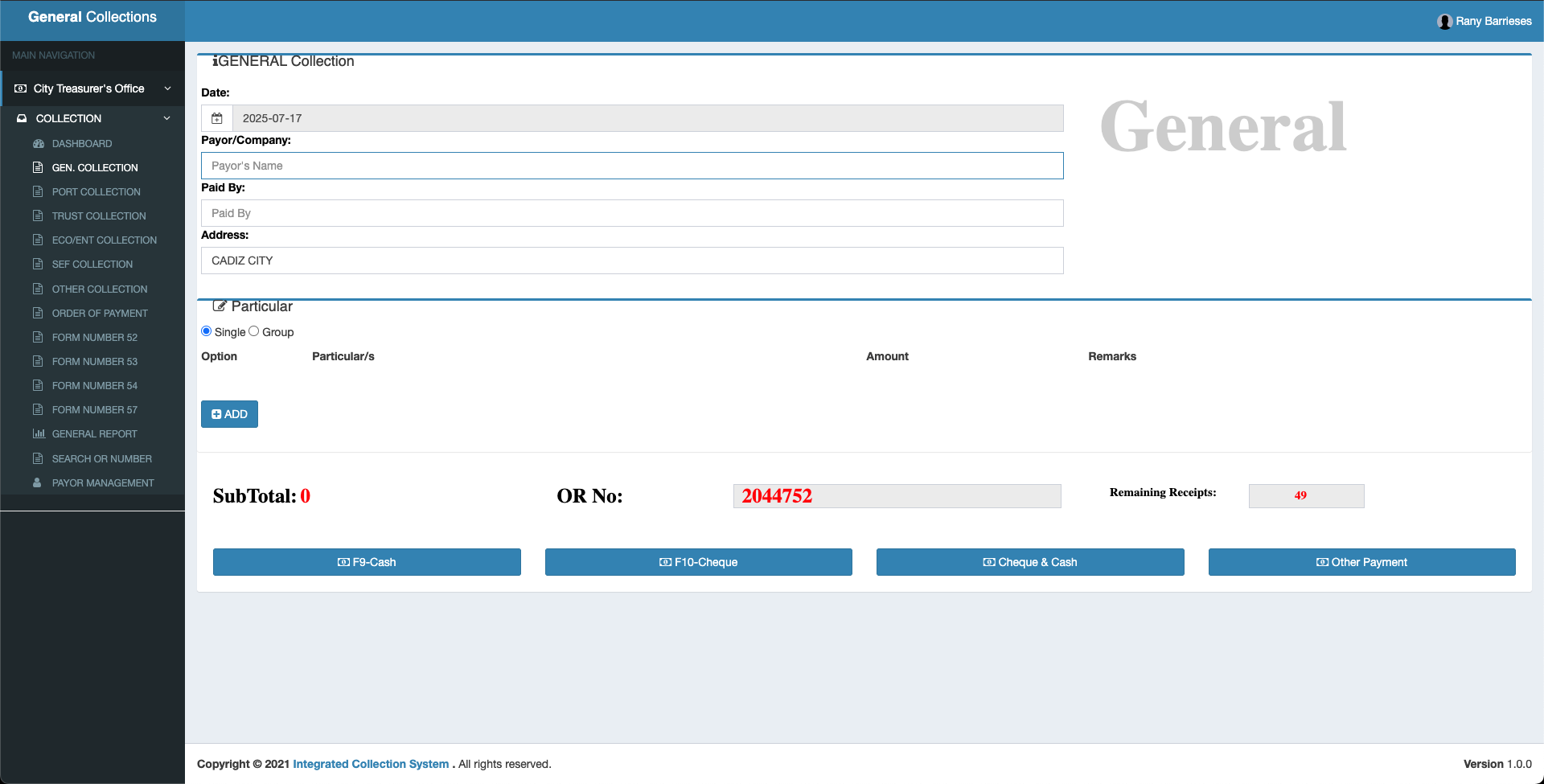Pay using the F9-Cash button
Image resolution: width=1544 pixels, height=784 pixels.
pyautogui.click(x=367, y=562)
